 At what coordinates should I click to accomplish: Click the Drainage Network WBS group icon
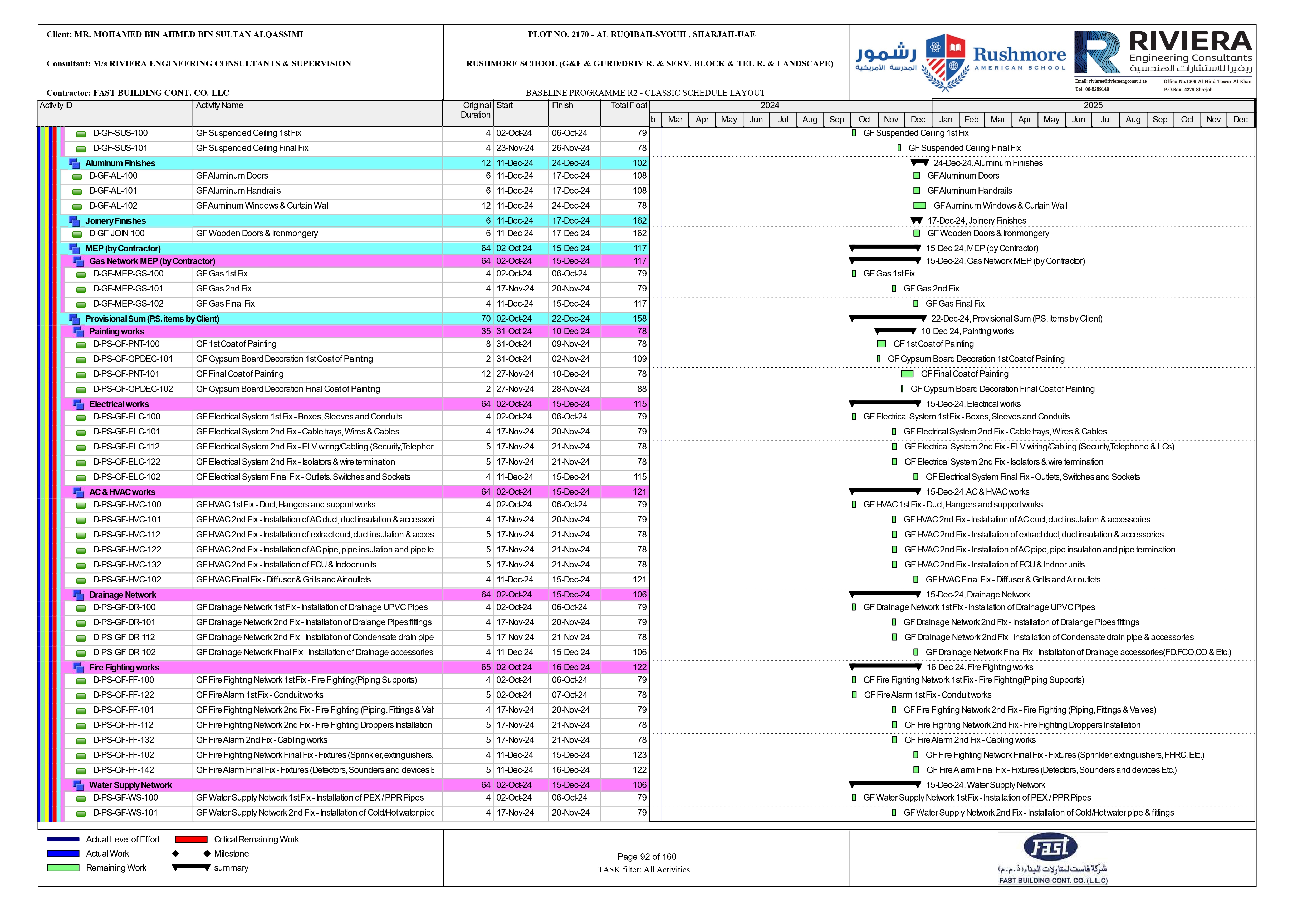coord(78,595)
